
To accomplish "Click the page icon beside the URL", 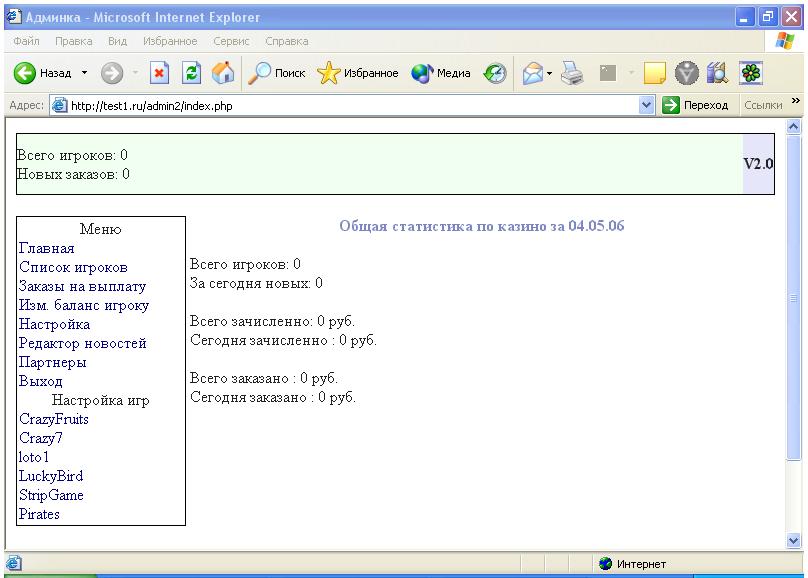I will pos(60,106).
